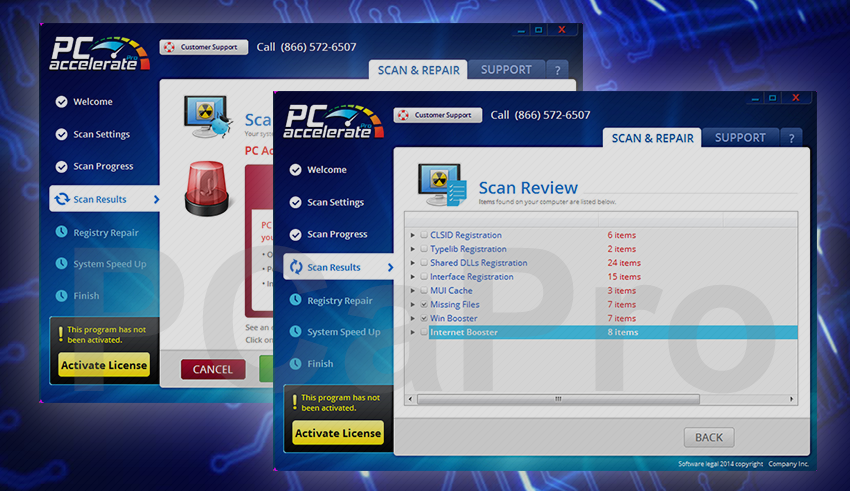
Task: Tick the Typelib Registration checkbox
Action: (x=424, y=249)
